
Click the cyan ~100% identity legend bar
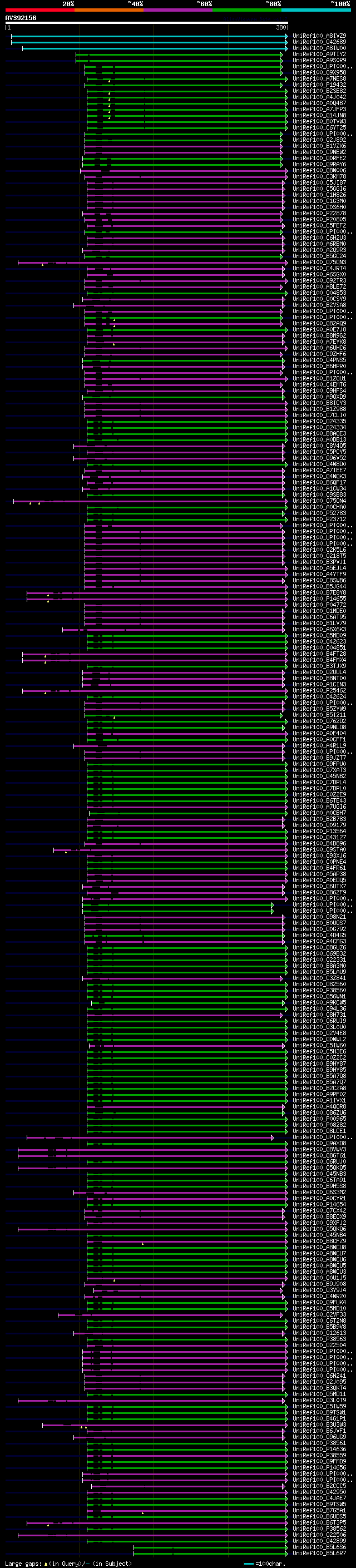pos(316,10)
